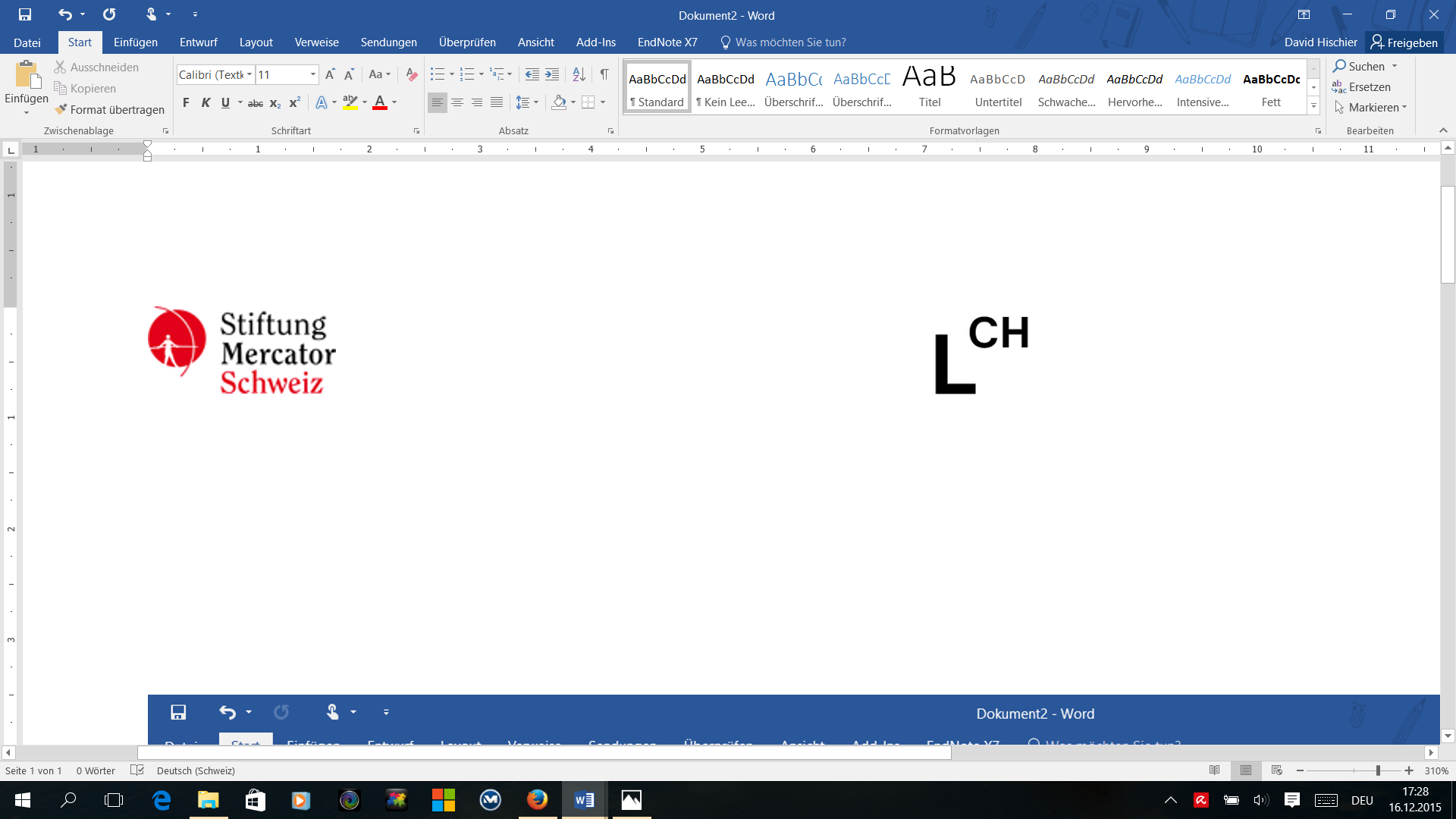This screenshot has width=1456, height=819.
Task: Toggle italic formatting (K)
Action: pyautogui.click(x=206, y=102)
